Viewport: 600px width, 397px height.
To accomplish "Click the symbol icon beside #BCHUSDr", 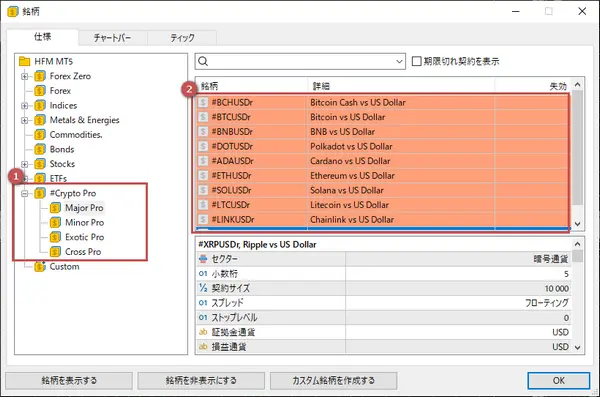I will (x=203, y=102).
